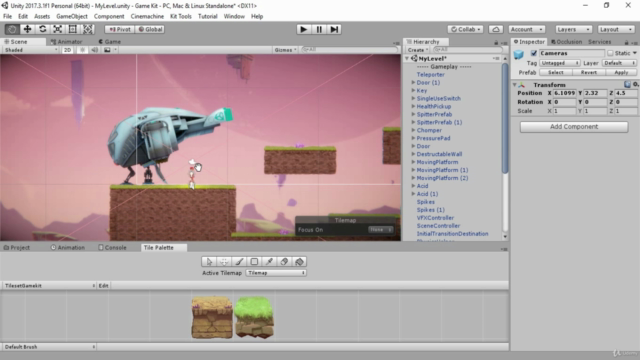Open the GameObject menu
Image resolution: width=640 pixels, height=360 pixels.
click(x=72, y=16)
